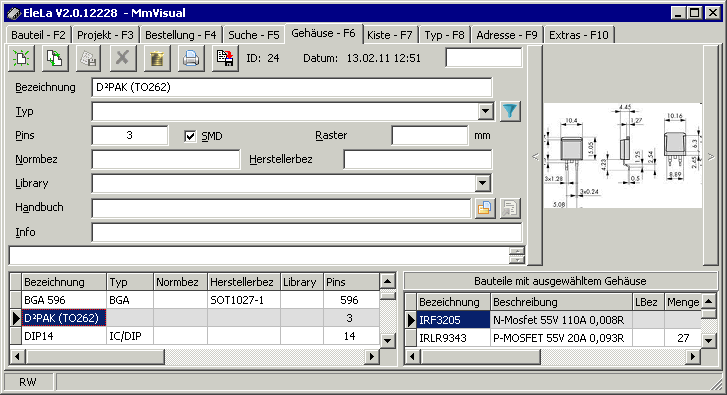Select the IRF3205 component row

point(553,320)
